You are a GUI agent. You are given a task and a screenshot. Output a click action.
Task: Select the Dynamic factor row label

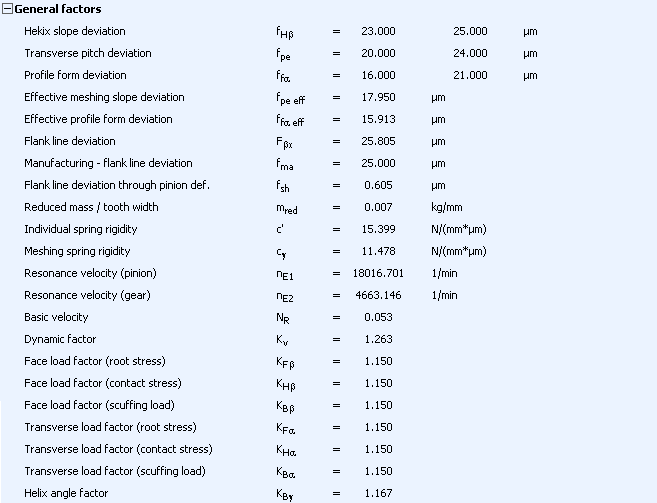point(60,339)
